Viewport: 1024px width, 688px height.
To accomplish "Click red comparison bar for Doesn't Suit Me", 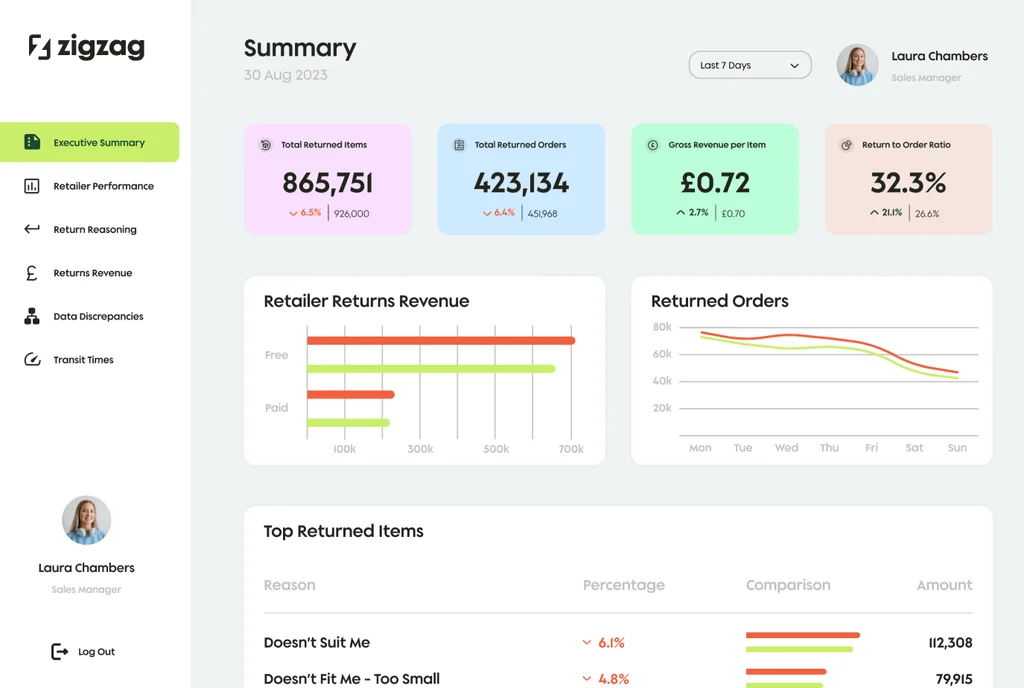I will [x=803, y=635].
